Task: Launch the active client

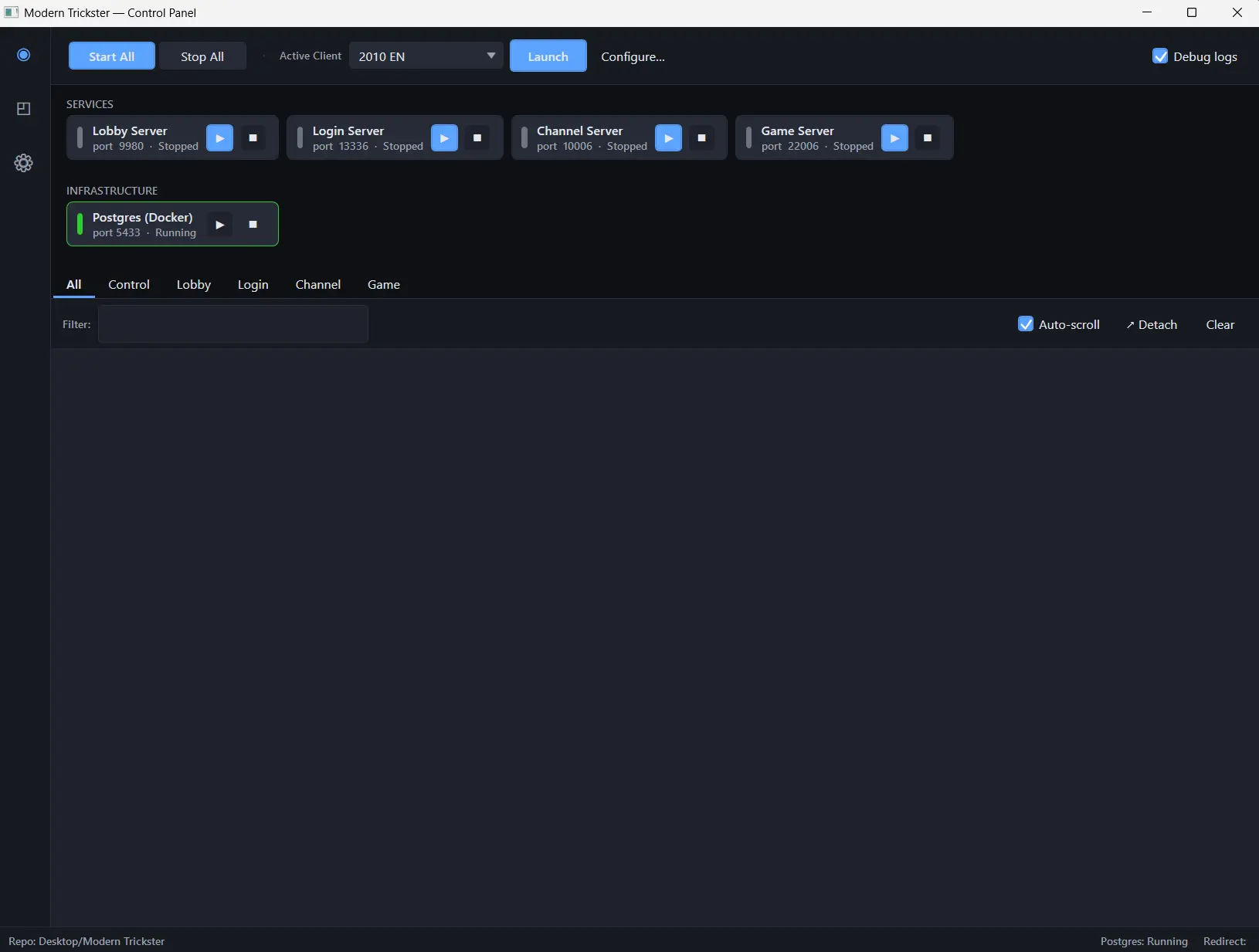Action: [548, 56]
